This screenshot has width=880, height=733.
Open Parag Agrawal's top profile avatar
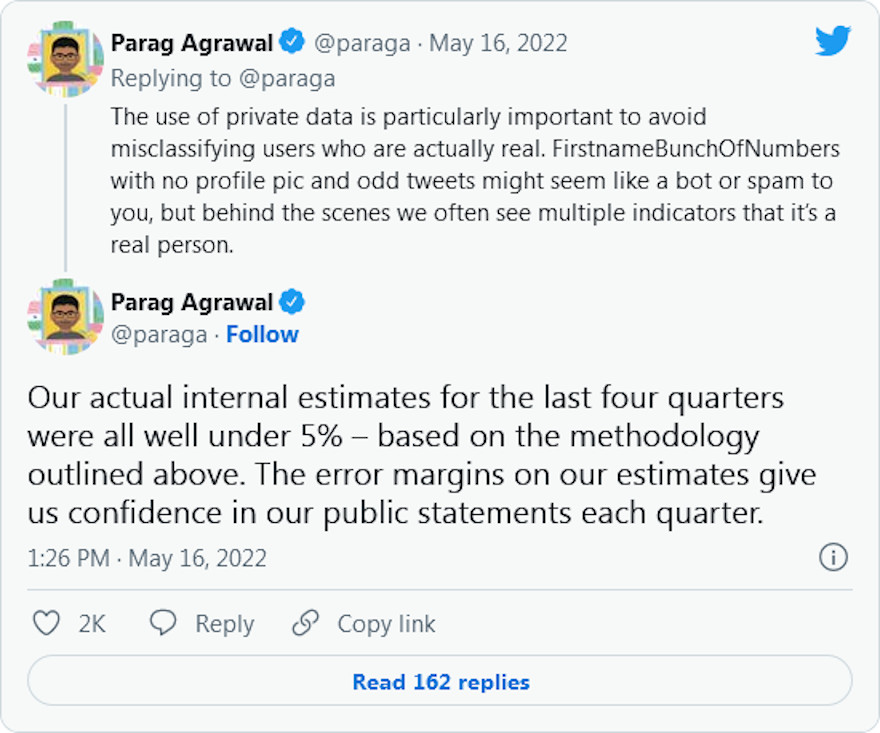click(65, 59)
